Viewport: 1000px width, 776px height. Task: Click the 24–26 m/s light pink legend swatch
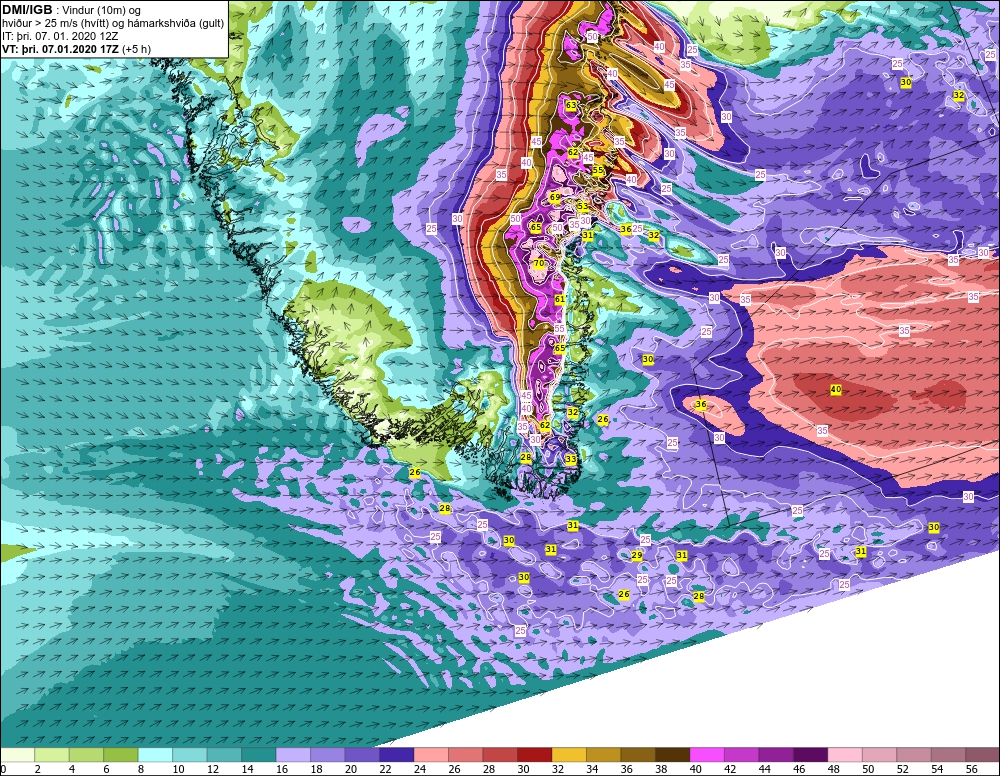pos(430,755)
